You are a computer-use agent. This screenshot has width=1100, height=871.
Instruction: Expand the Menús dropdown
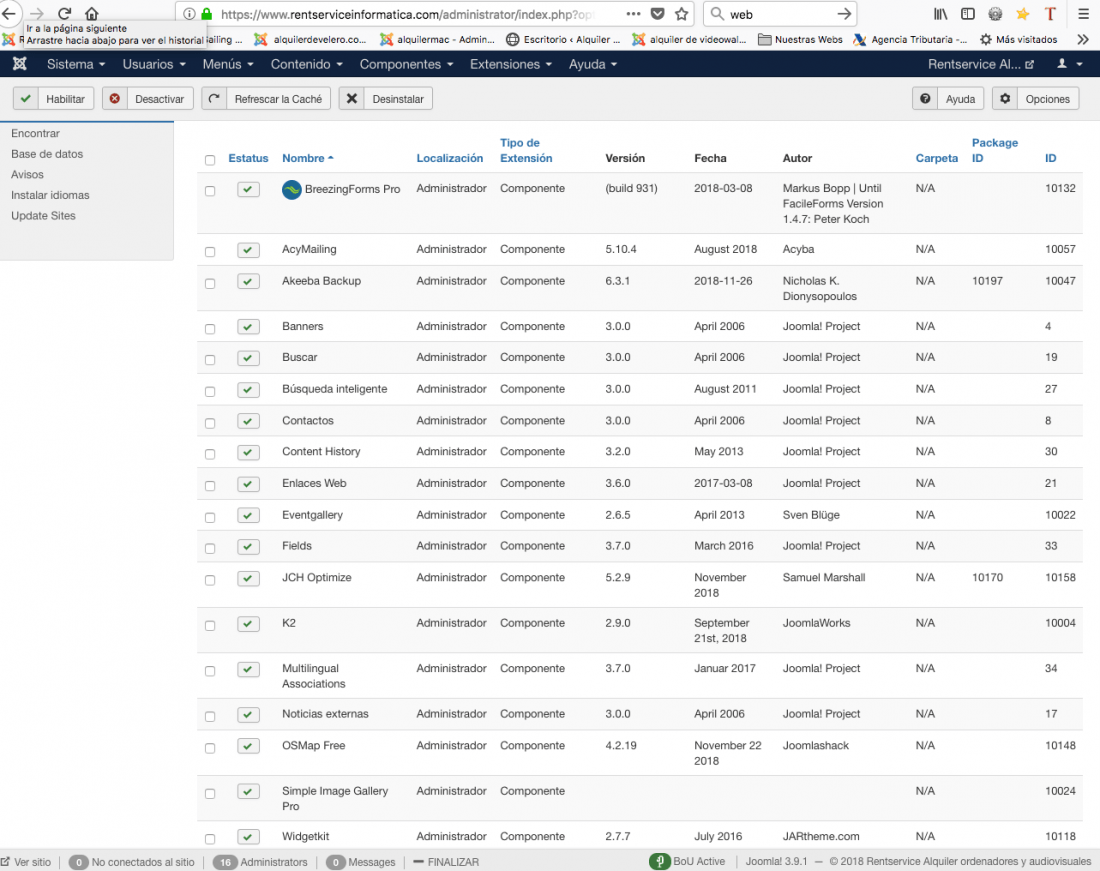point(228,64)
